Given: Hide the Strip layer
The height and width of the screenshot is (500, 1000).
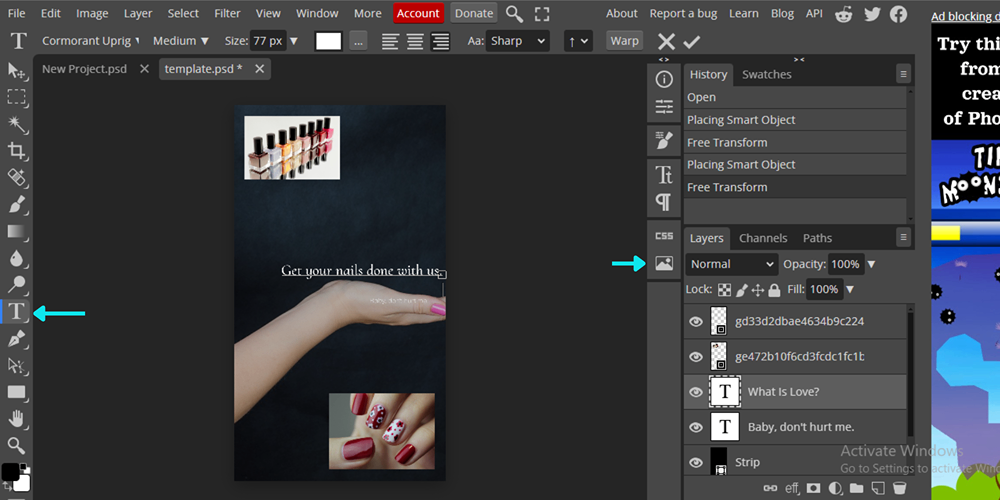Looking at the screenshot, I should (696, 462).
